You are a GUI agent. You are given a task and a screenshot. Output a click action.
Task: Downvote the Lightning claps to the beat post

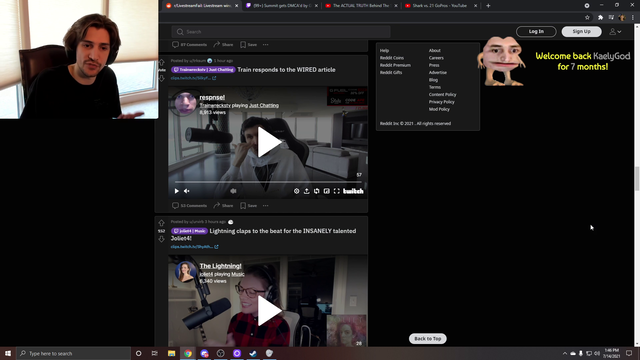[162, 238]
